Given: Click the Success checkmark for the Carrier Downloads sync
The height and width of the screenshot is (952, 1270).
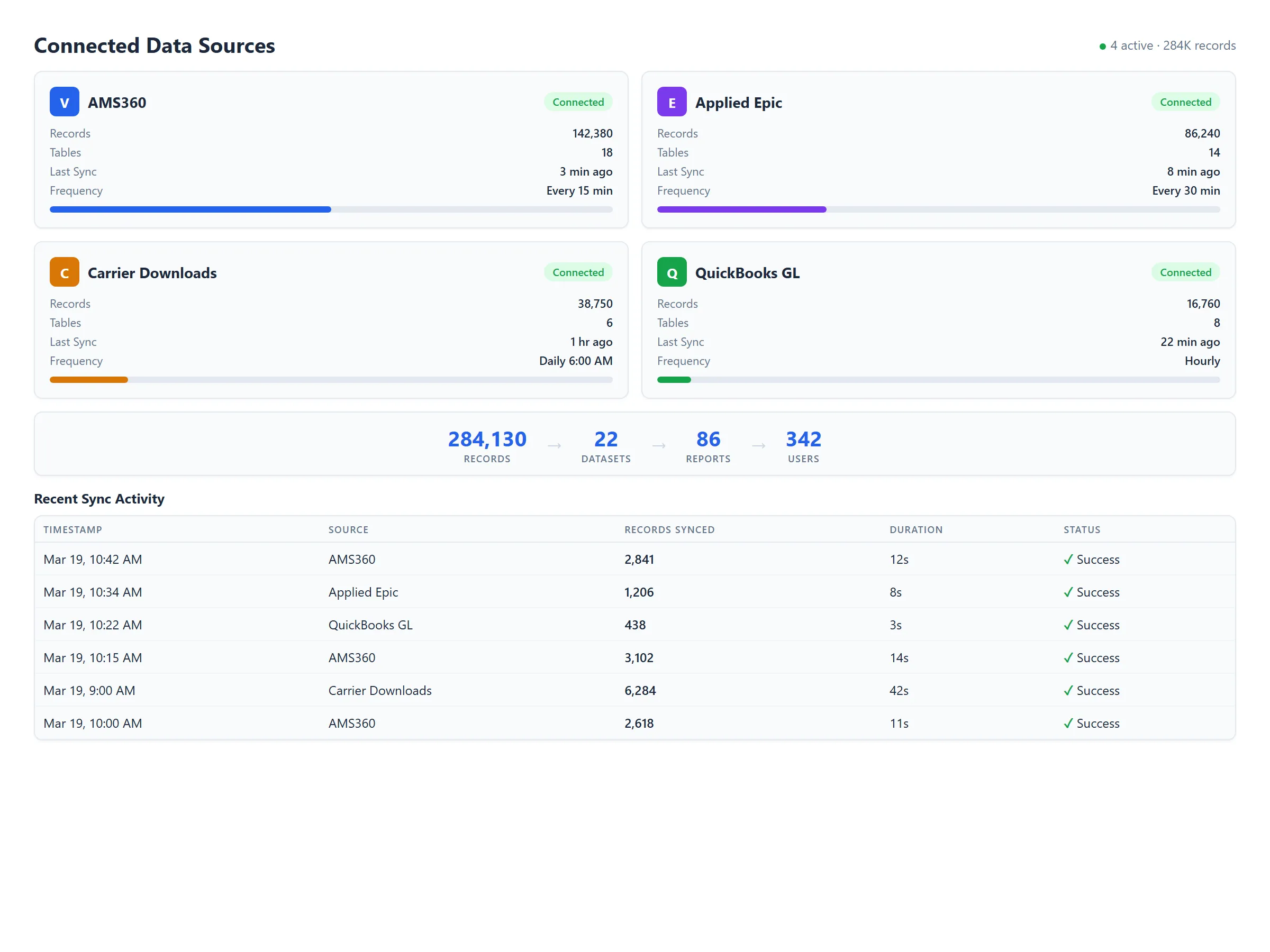Looking at the screenshot, I should tap(1068, 690).
